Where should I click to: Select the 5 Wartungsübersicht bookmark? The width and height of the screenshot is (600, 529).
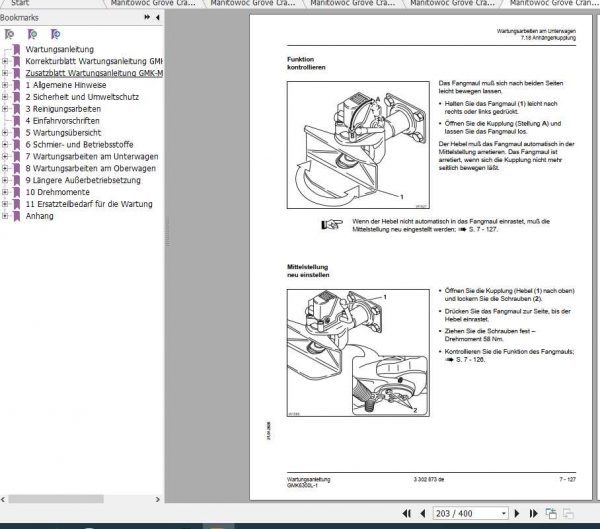pyautogui.click(x=63, y=133)
